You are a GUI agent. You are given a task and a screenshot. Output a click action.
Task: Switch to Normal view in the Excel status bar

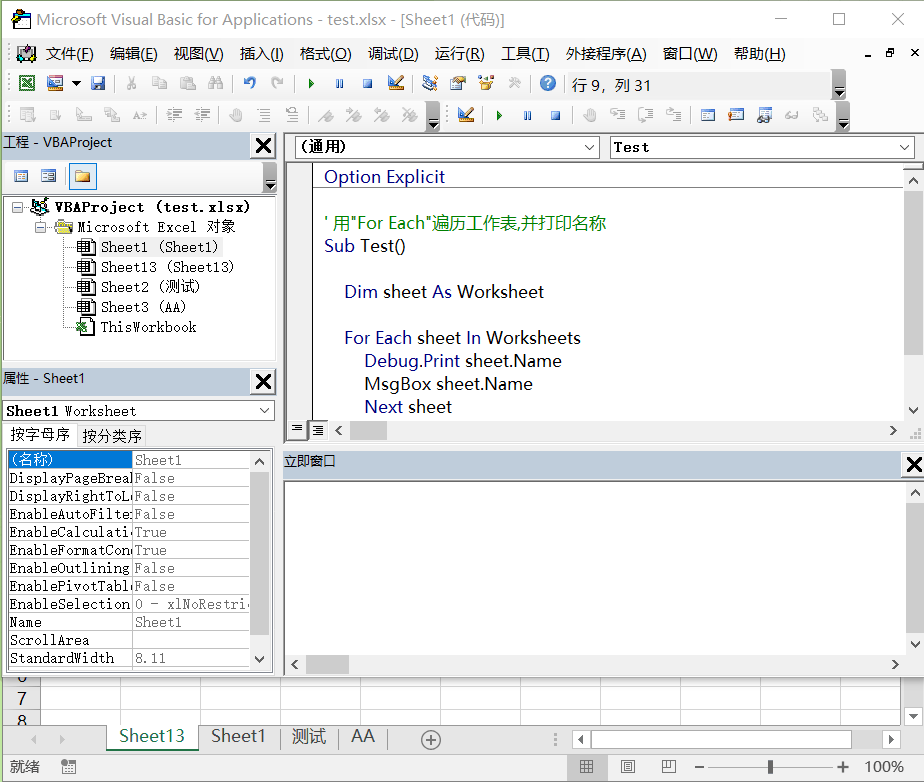click(x=586, y=766)
